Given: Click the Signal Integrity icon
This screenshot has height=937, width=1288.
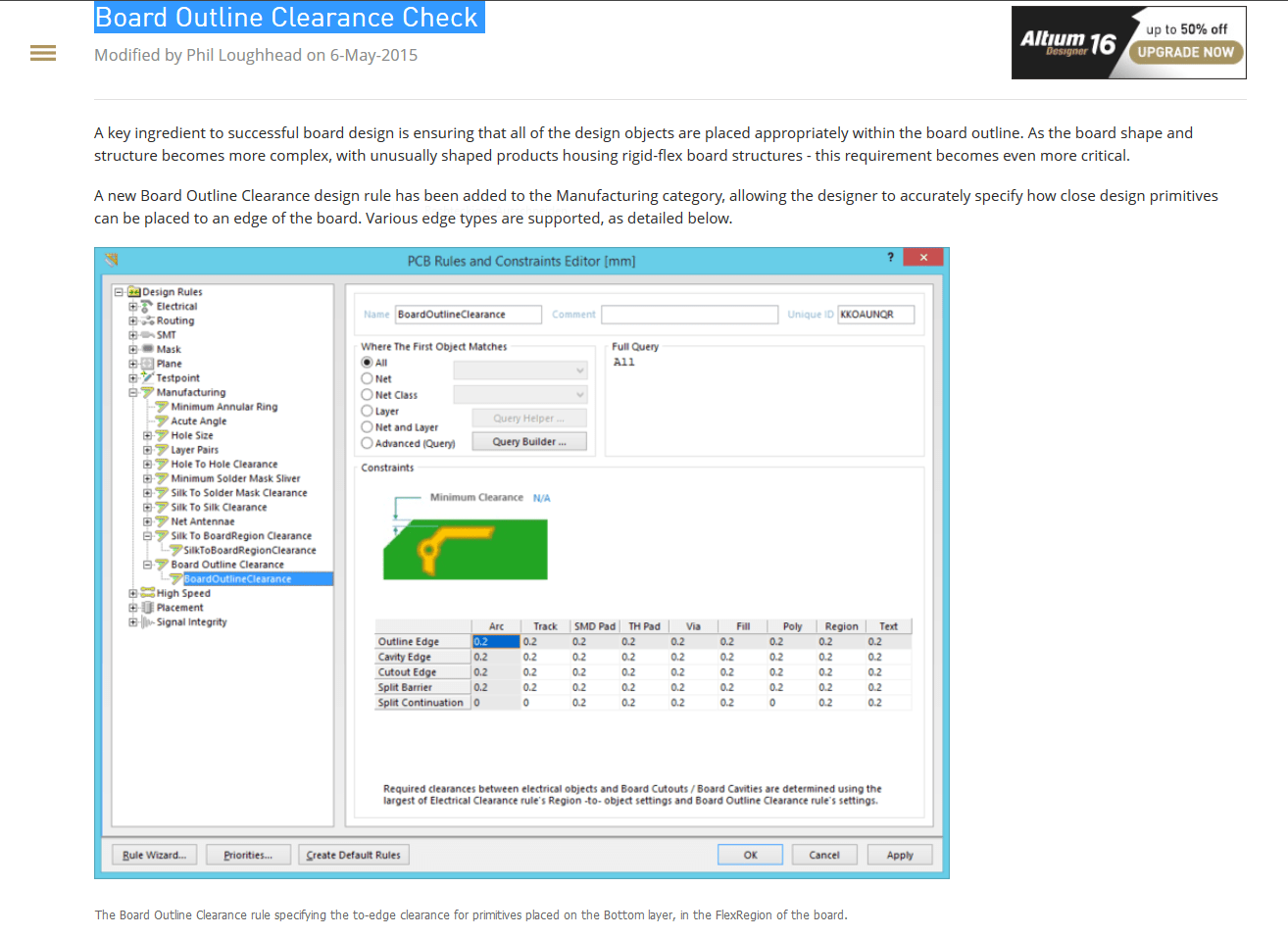Looking at the screenshot, I should [149, 621].
